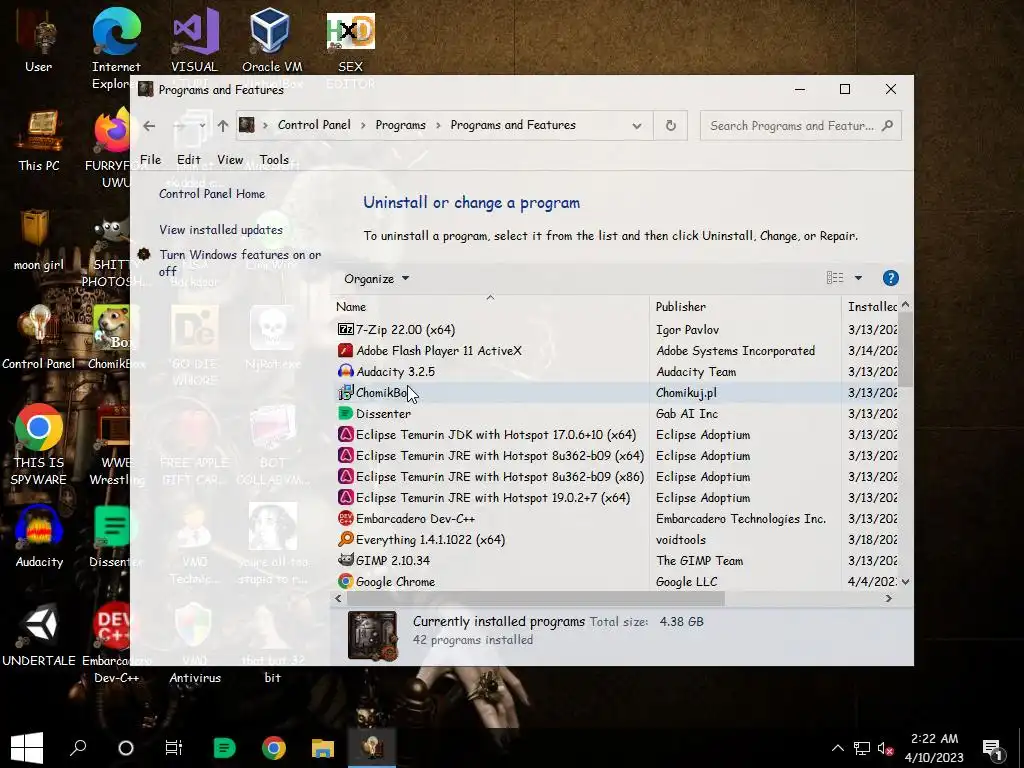Viewport: 1024px width, 768px height.
Task: Open the Control Panel desktop icon
Action: (x=39, y=338)
